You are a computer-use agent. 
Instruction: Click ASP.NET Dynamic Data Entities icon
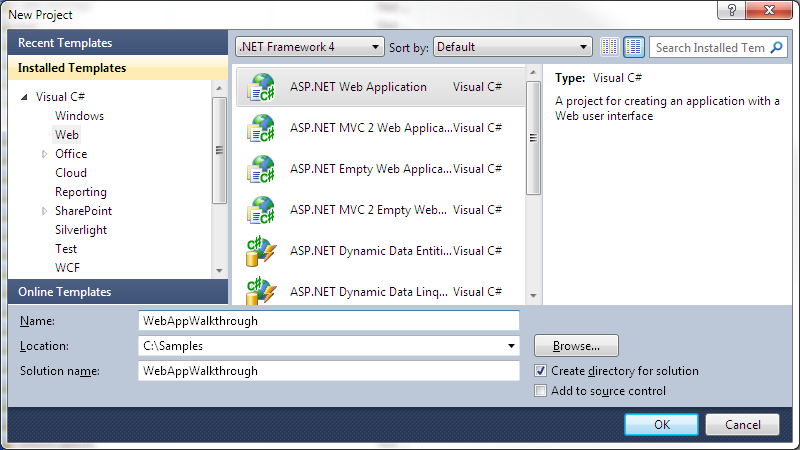click(261, 251)
